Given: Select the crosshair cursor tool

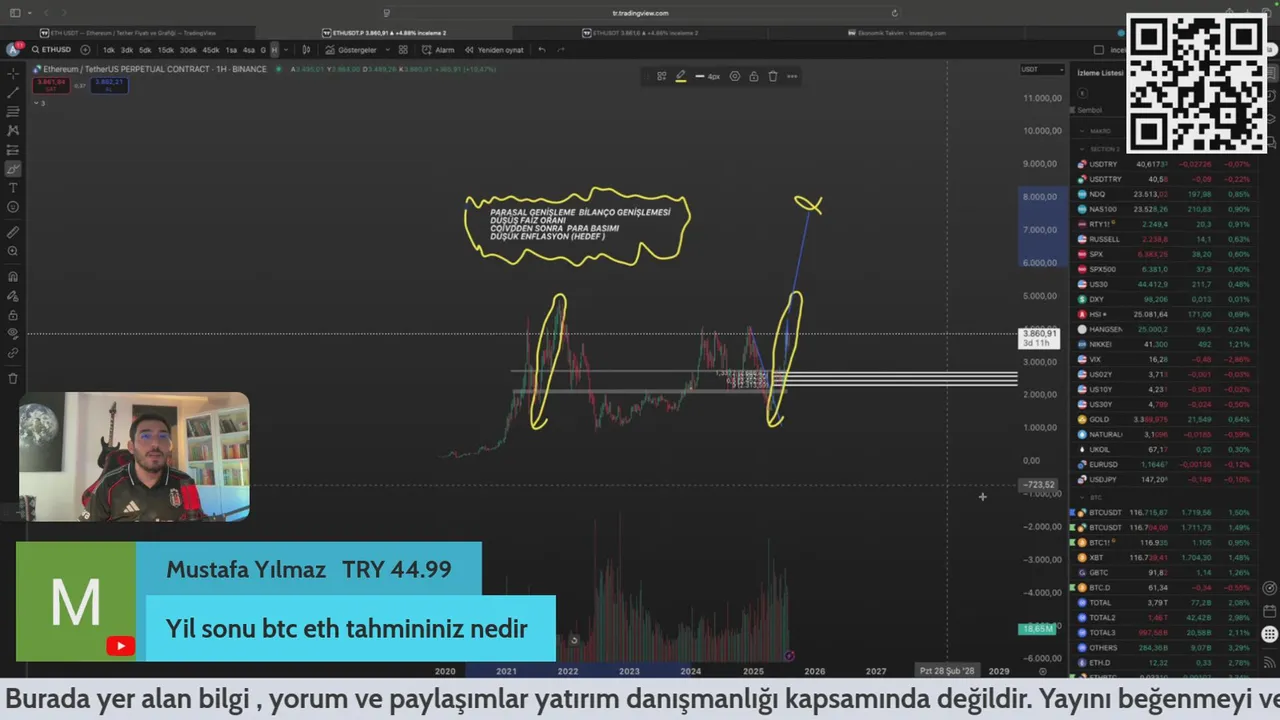Looking at the screenshot, I should pos(13,73).
